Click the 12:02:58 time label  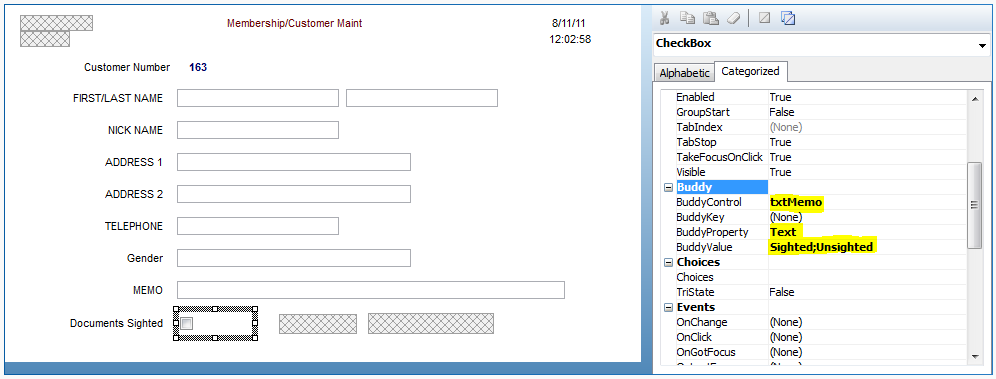coord(570,39)
